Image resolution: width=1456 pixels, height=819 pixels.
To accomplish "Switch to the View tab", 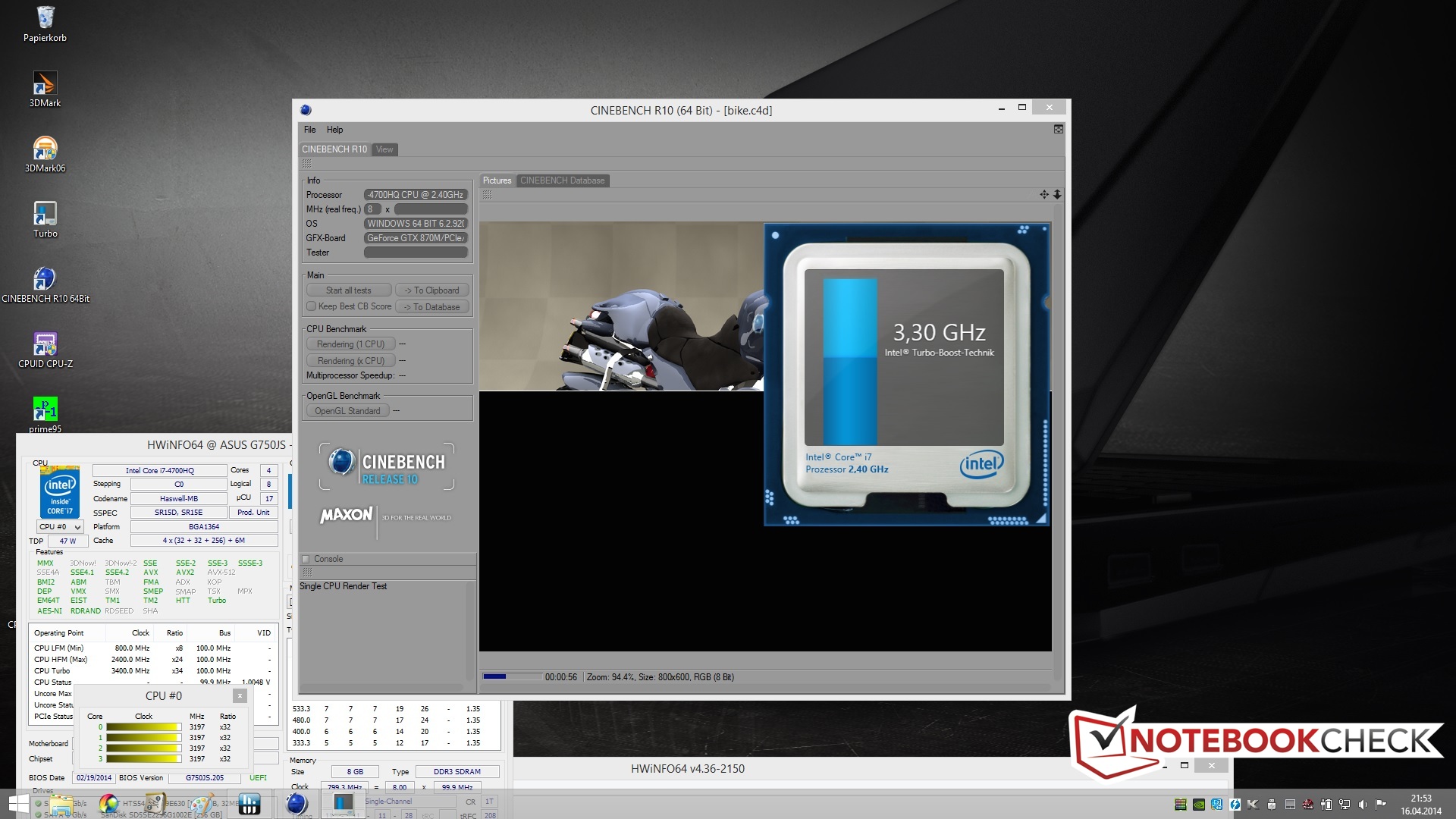I will pyautogui.click(x=384, y=149).
